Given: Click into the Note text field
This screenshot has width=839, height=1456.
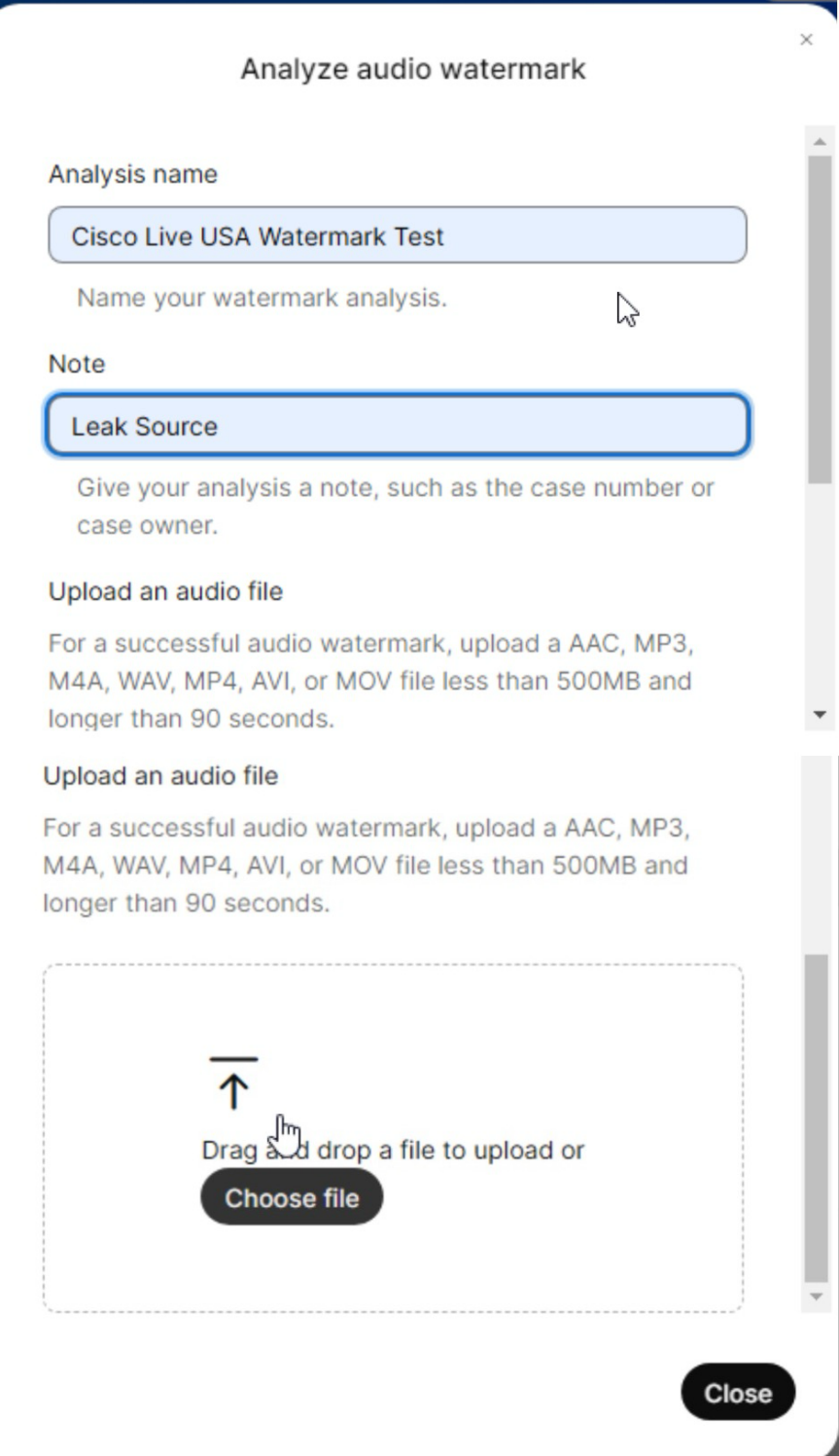Looking at the screenshot, I should (x=397, y=425).
